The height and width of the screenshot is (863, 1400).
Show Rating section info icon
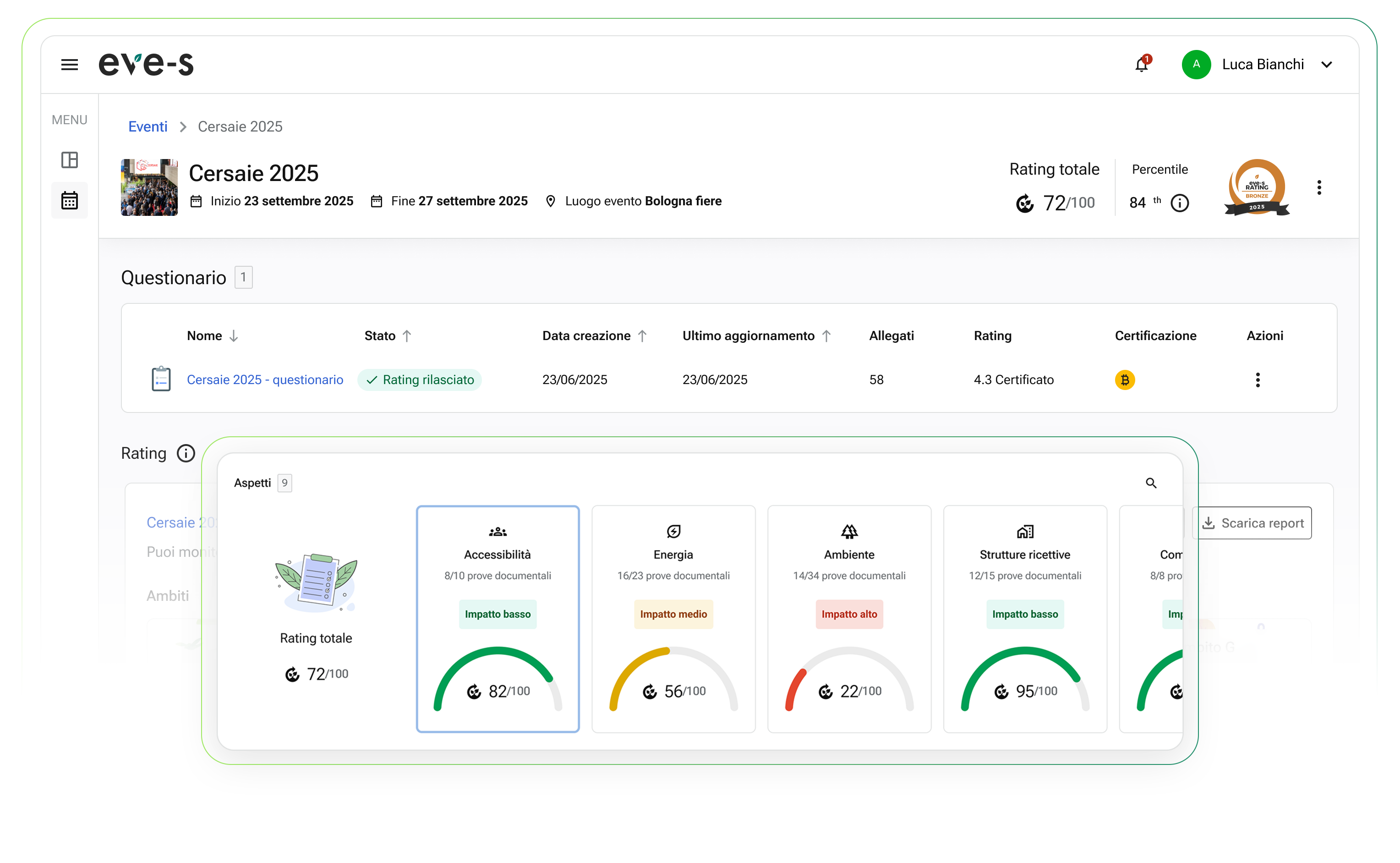pos(186,453)
